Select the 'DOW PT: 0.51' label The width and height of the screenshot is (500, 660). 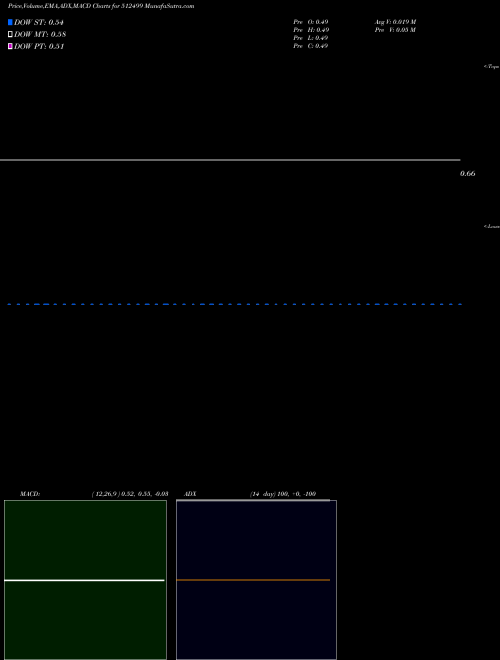39,47
